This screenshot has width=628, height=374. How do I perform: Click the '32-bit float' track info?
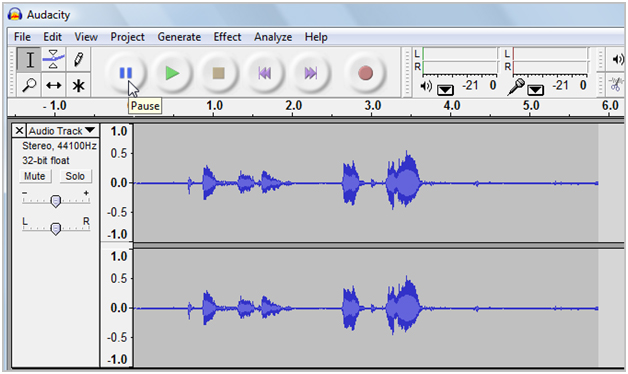46,161
